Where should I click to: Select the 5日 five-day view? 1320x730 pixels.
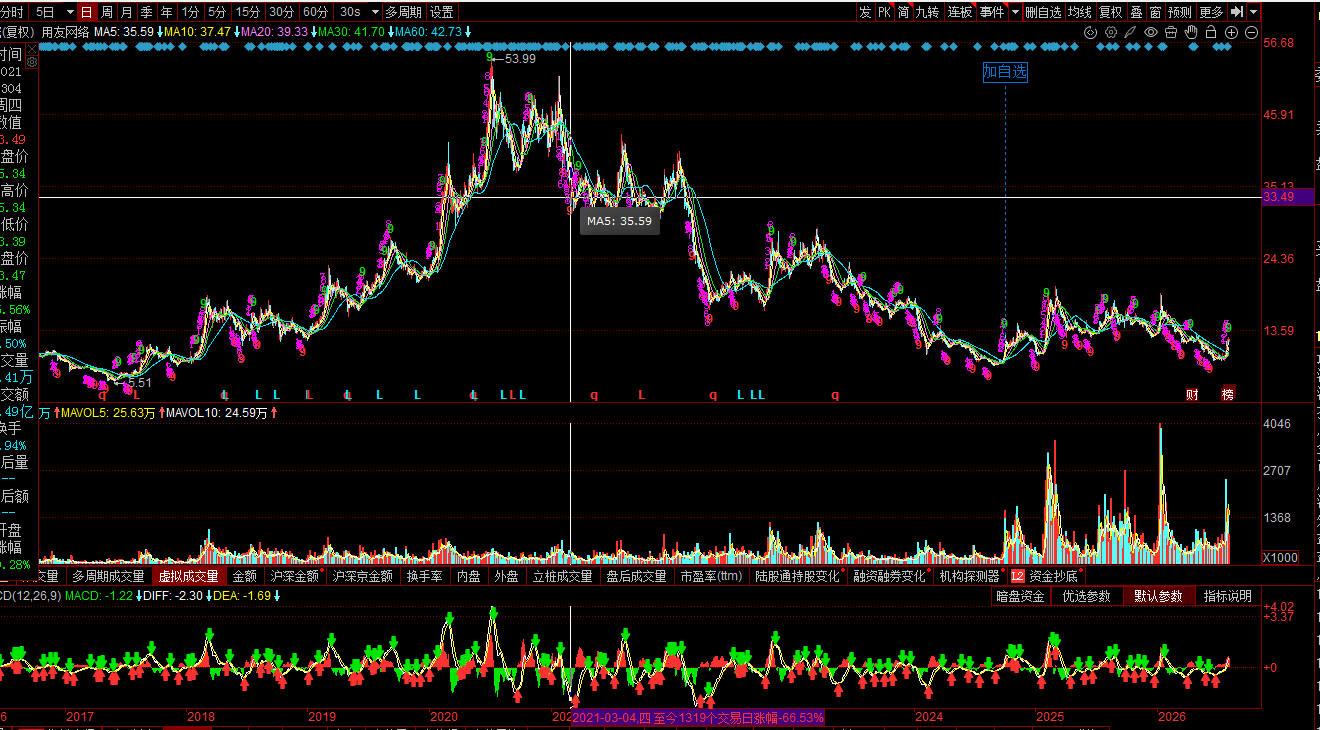click(x=45, y=12)
